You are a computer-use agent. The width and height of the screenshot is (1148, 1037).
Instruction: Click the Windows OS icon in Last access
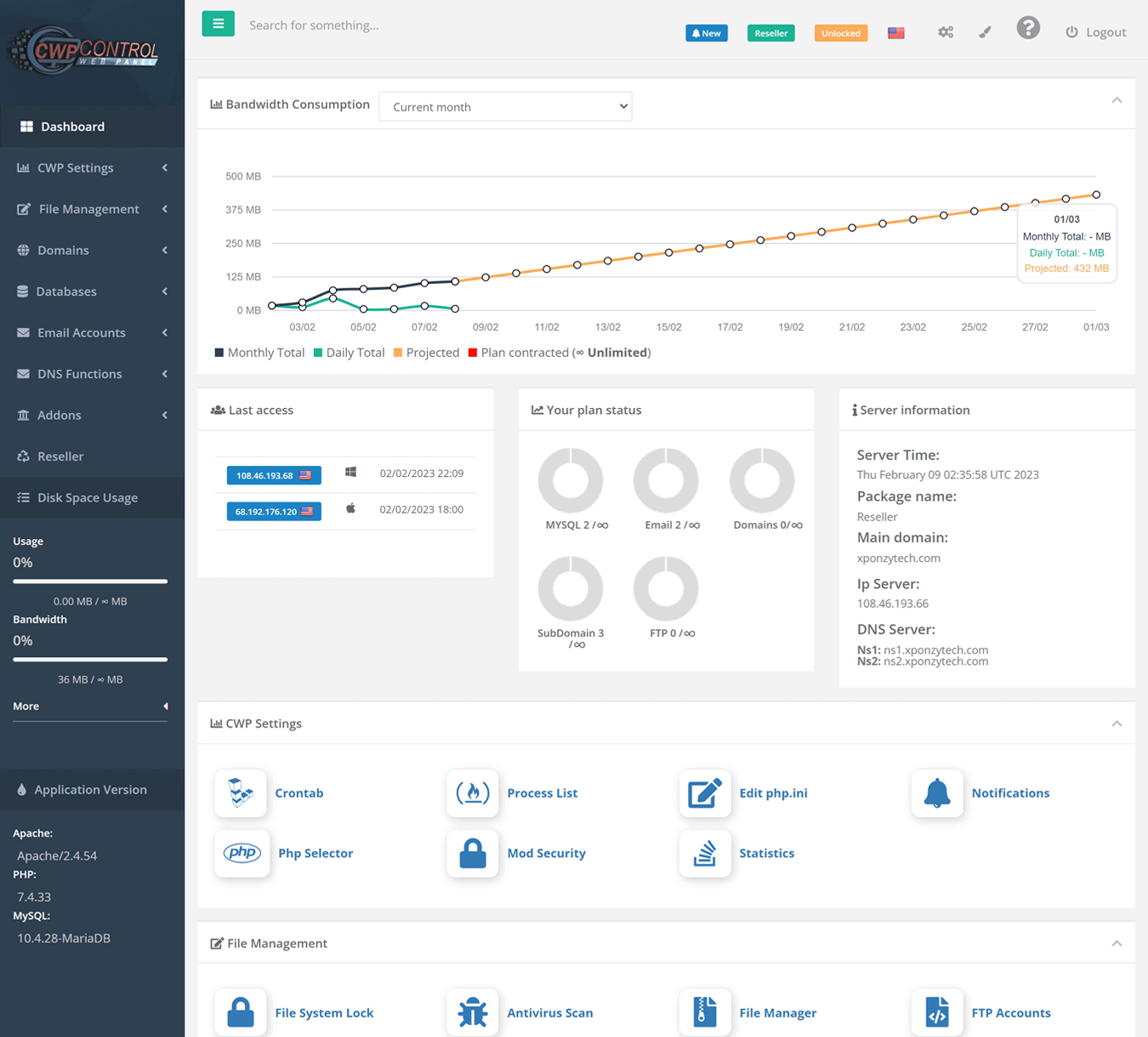tap(350, 472)
